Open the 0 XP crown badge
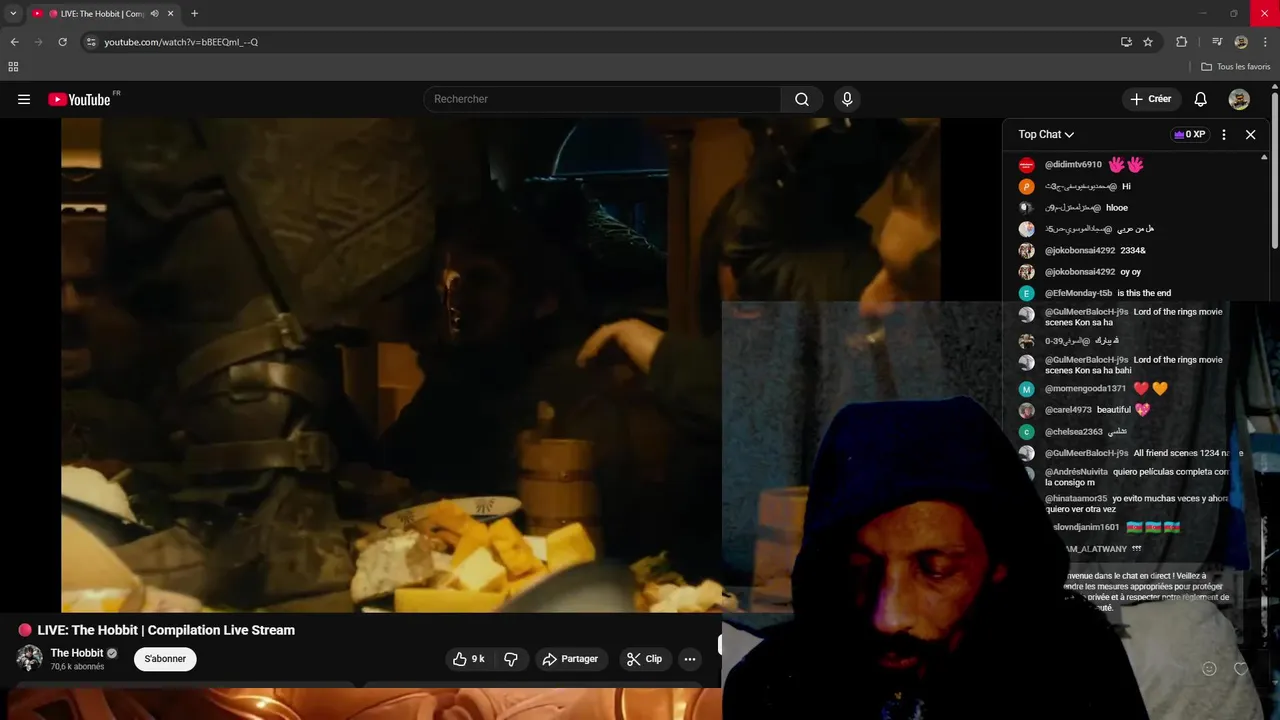Image resolution: width=1280 pixels, height=720 pixels. [x=1190, y=134]
